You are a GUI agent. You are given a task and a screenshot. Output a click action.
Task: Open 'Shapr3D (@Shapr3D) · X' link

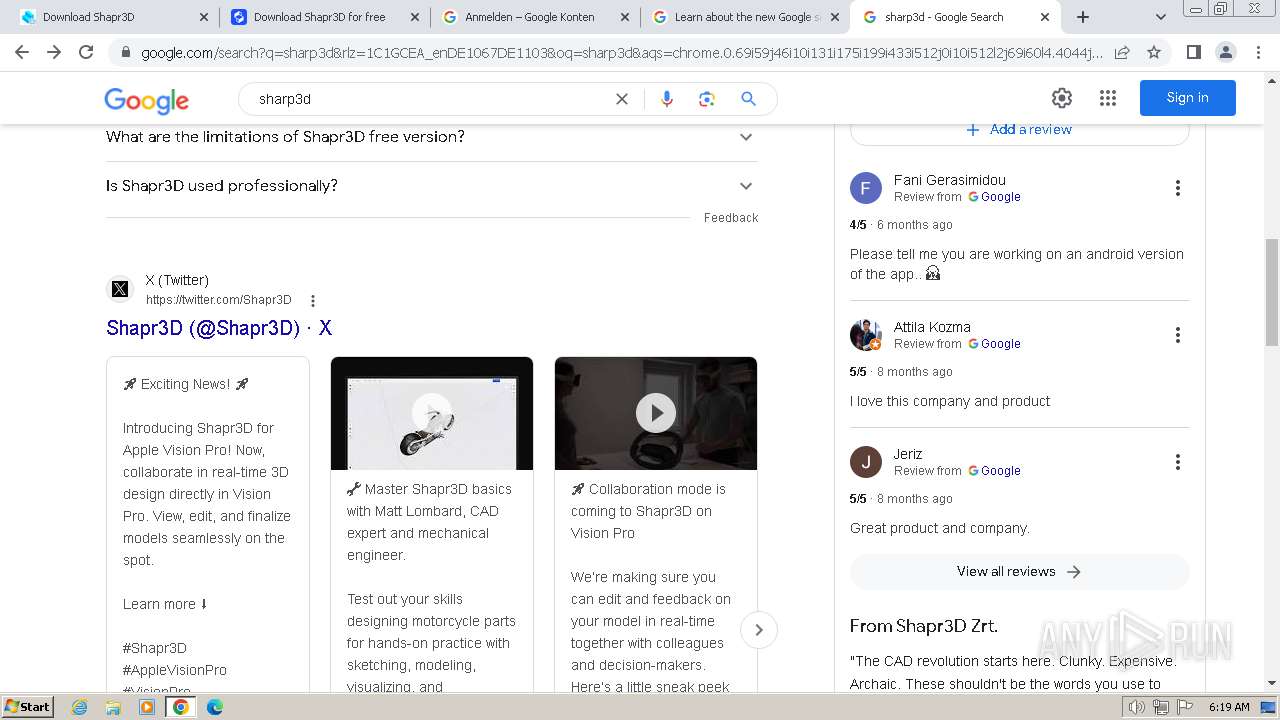219,328
